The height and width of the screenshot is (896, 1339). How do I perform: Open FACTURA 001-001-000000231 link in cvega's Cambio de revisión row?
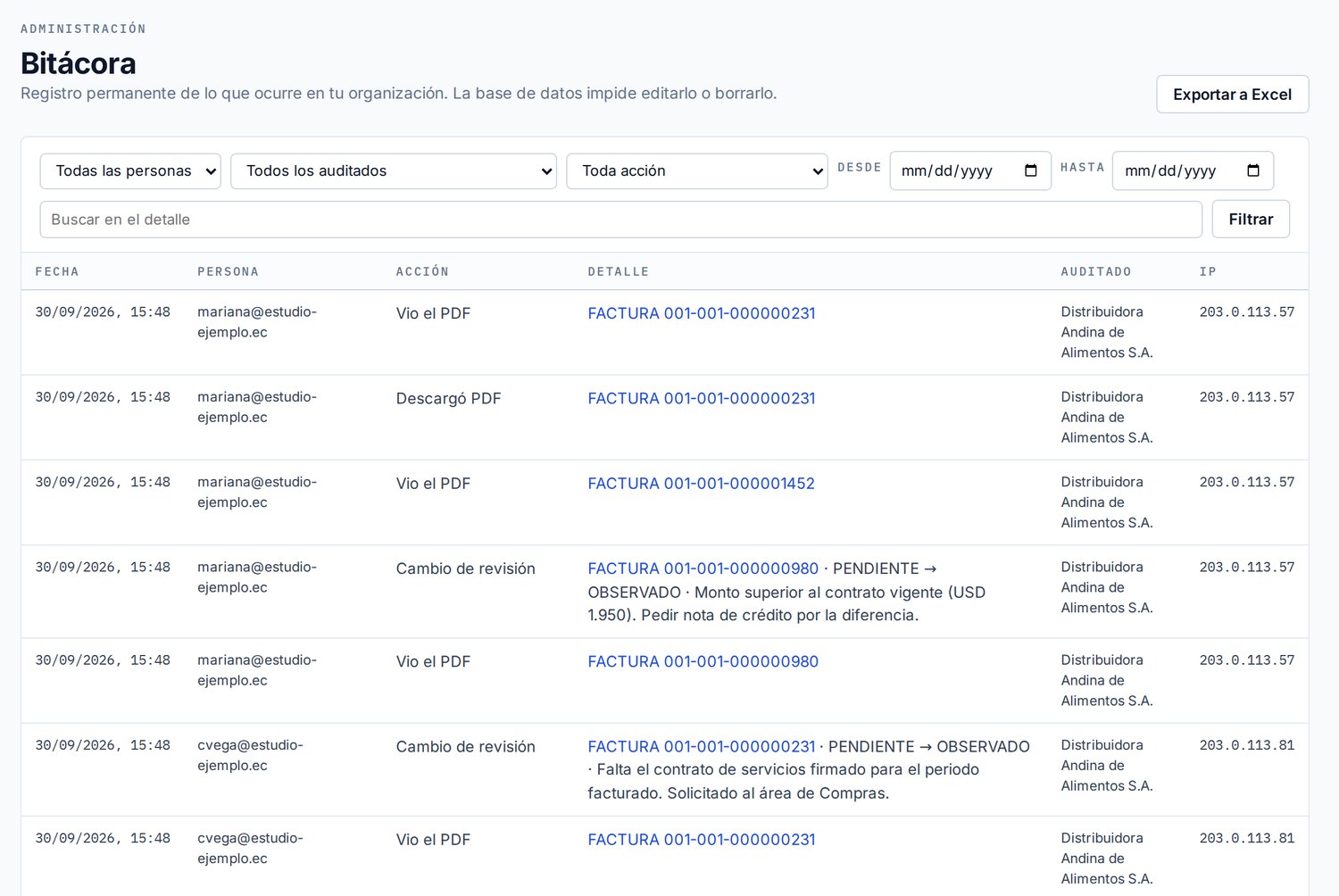[702, 747]
